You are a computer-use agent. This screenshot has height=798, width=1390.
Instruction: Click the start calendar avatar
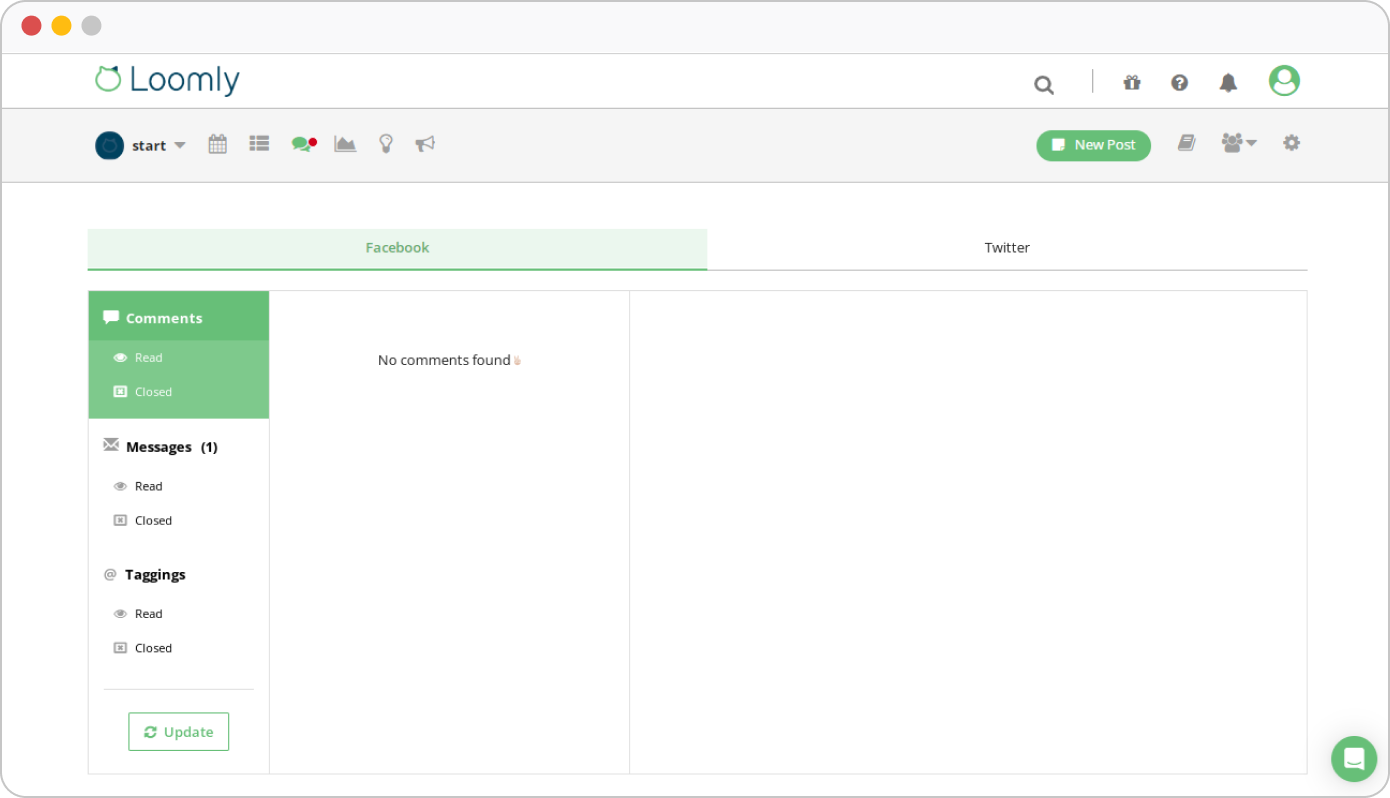point(109,145)
